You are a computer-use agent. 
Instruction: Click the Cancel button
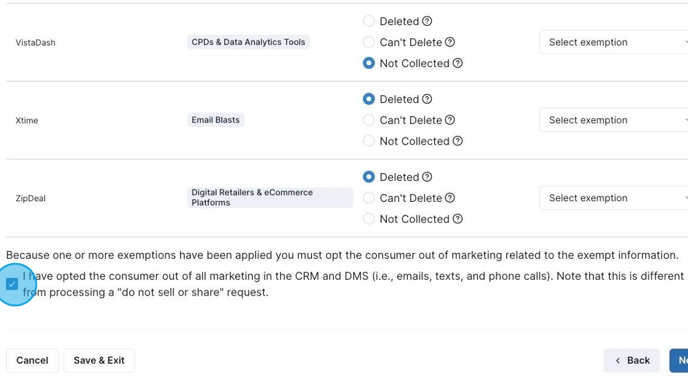point(32,360)
